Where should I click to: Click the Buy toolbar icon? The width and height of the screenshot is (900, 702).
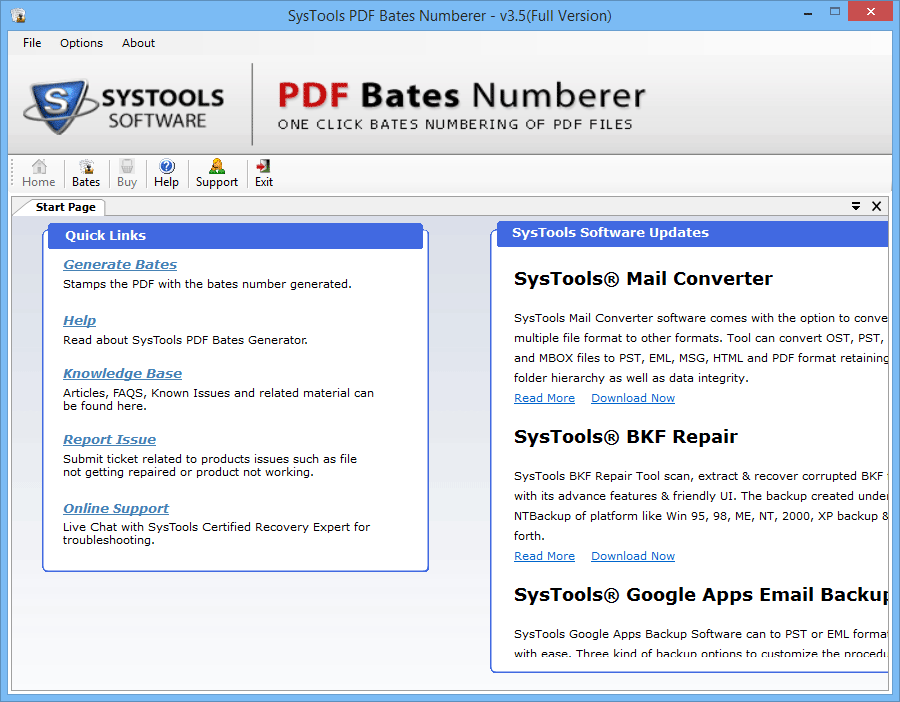pos(127,173)
